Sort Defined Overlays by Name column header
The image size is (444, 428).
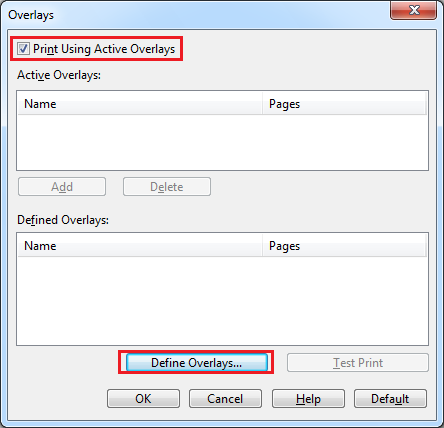tap(140, 246)
